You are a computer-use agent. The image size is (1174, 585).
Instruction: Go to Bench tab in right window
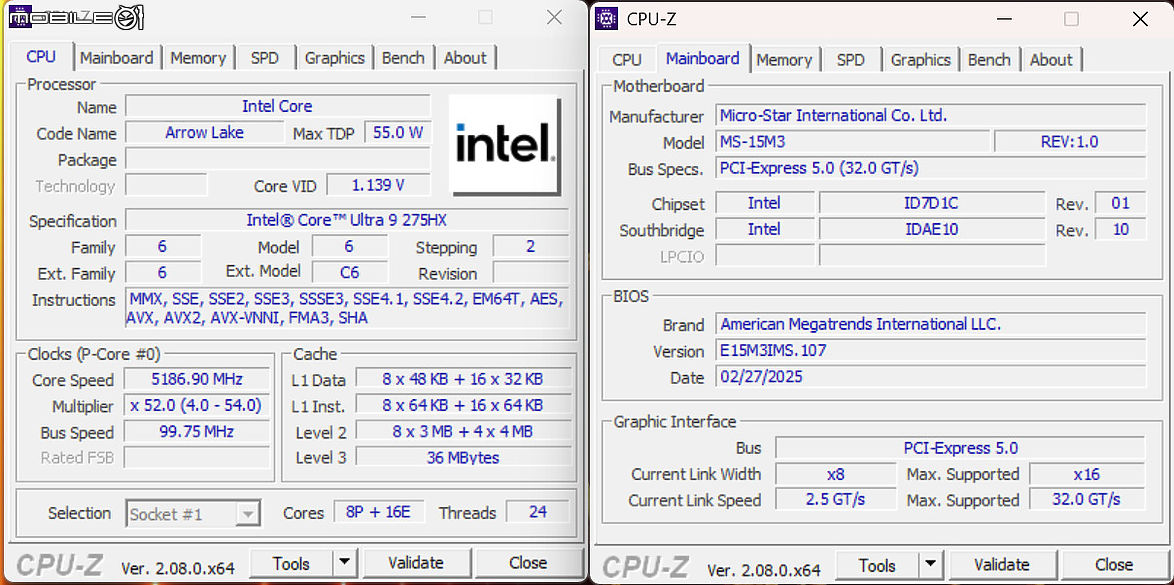point(989,59)
